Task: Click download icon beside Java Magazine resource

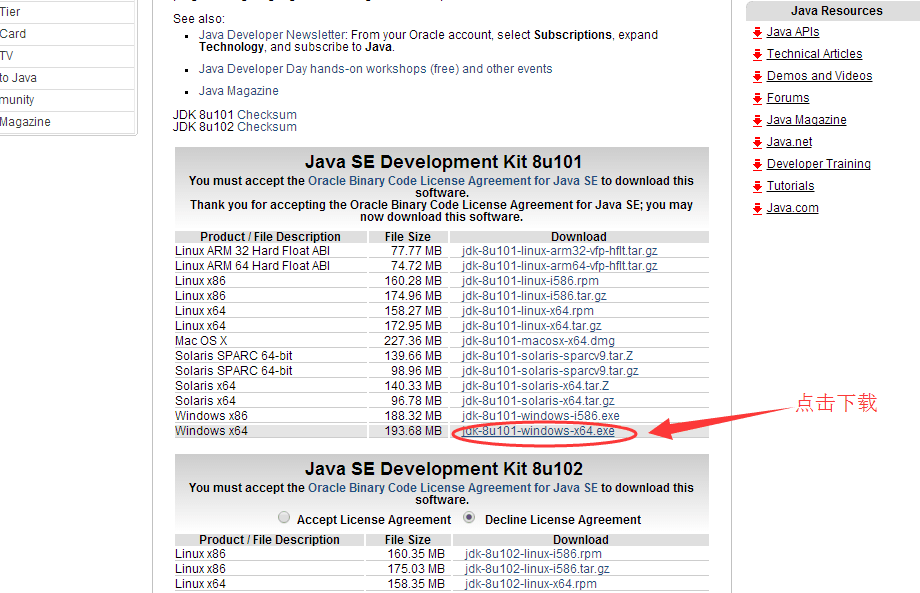Action: click(x=760, y=119)
